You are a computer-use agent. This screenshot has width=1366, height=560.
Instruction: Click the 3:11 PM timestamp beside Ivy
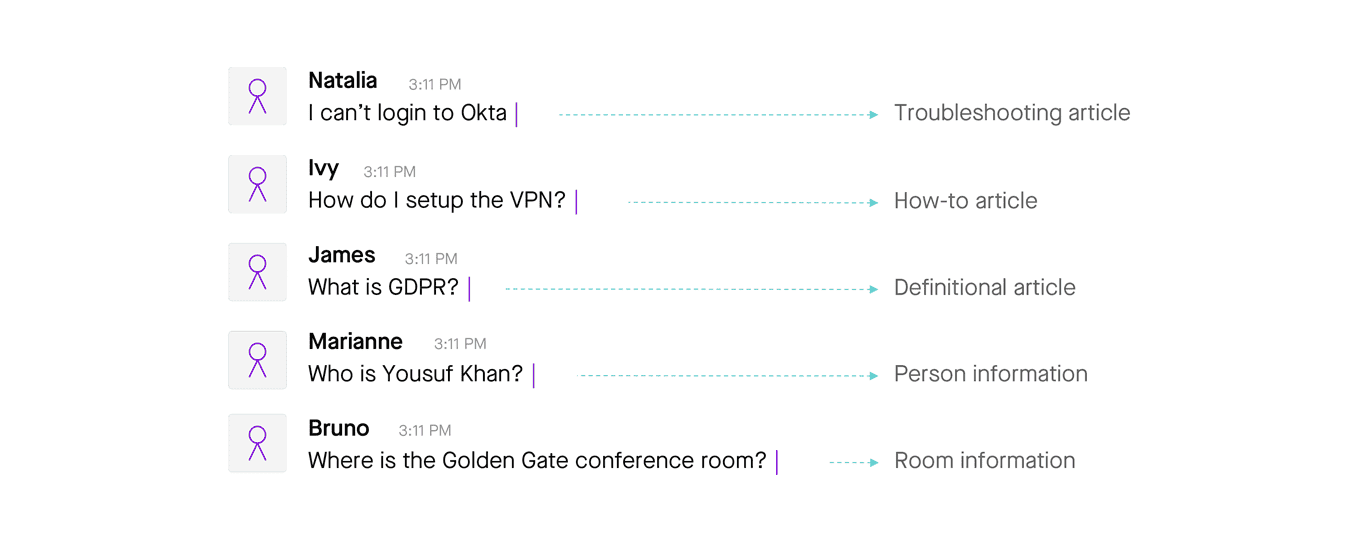tap(389, 172)
